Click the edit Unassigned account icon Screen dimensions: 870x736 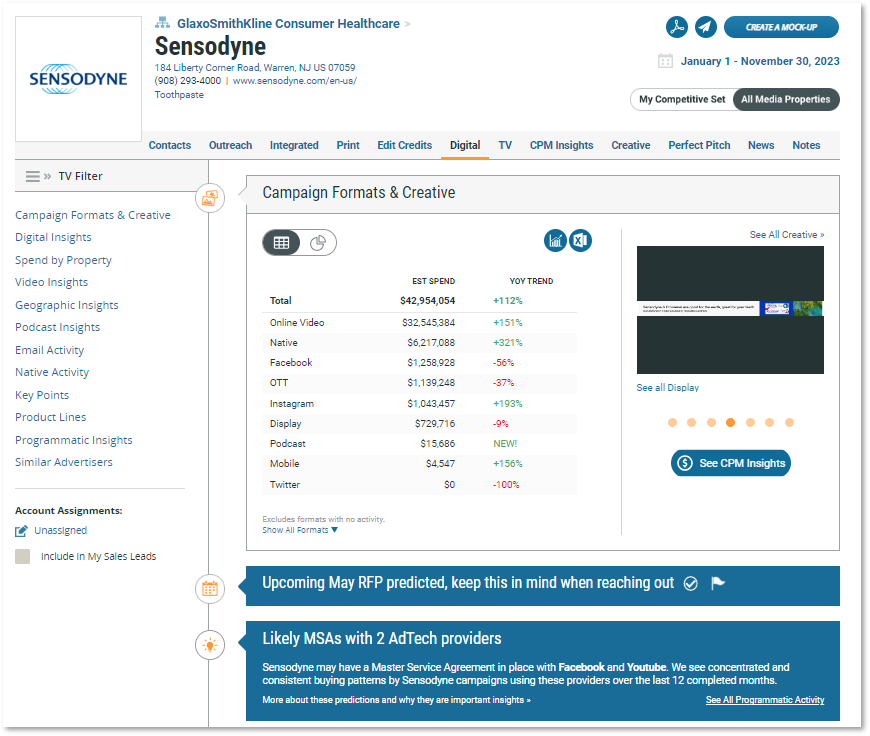click(x=21, y=531)
